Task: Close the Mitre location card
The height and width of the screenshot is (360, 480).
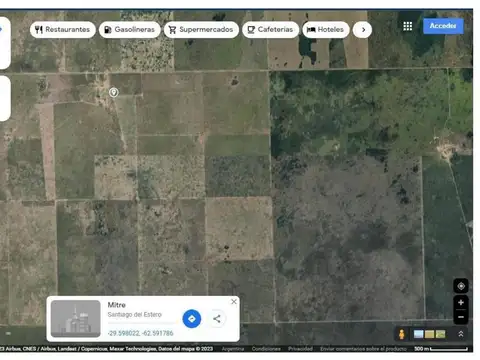Action: point(234,302)
